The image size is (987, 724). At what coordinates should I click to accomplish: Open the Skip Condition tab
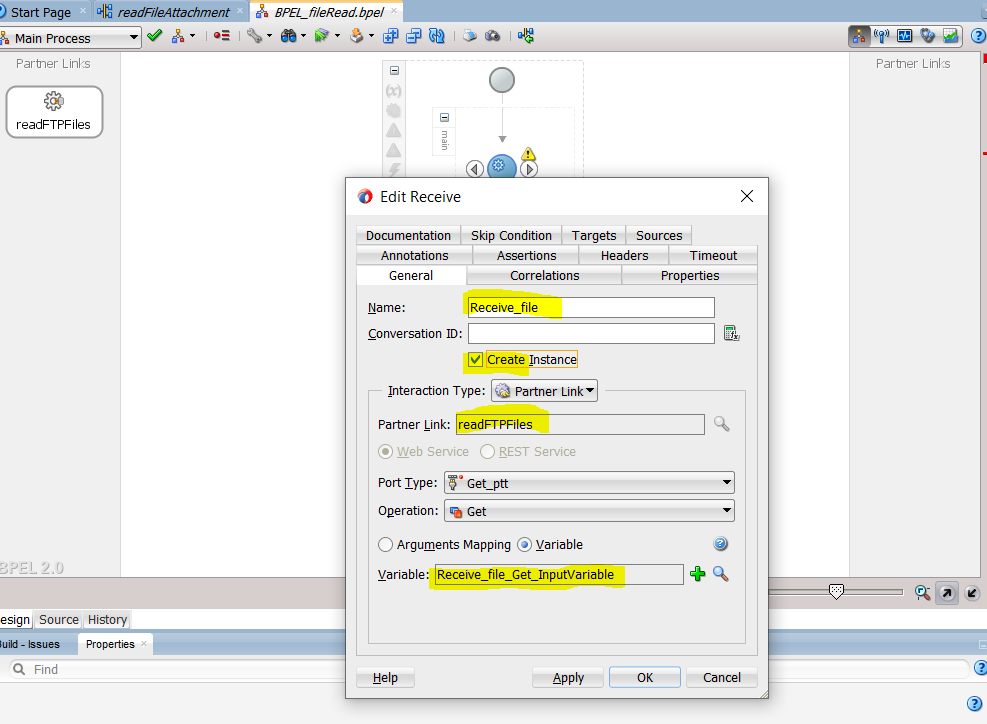point(511,235)
